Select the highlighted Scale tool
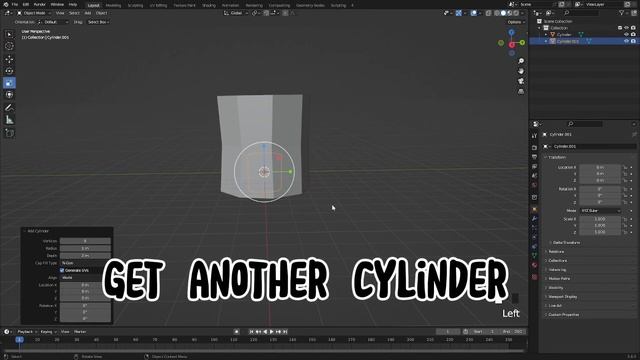Image resolution: width=640 pixels, height=360 pixels. [x=9, y=83]
